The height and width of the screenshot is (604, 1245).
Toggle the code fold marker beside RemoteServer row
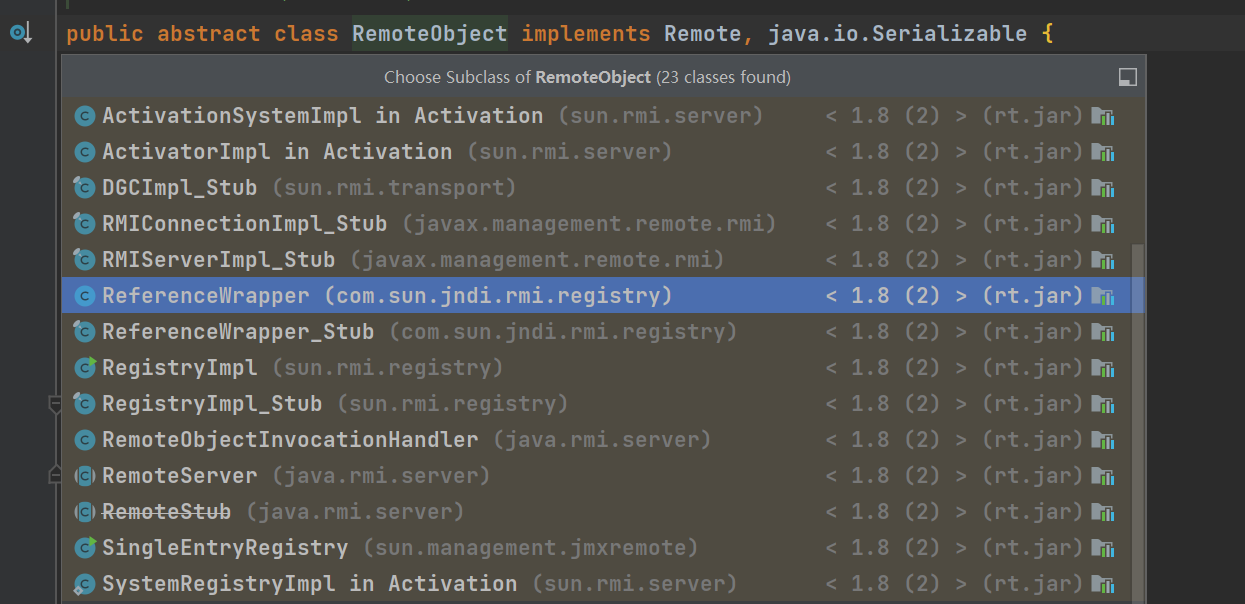click(x=55, y=476)
